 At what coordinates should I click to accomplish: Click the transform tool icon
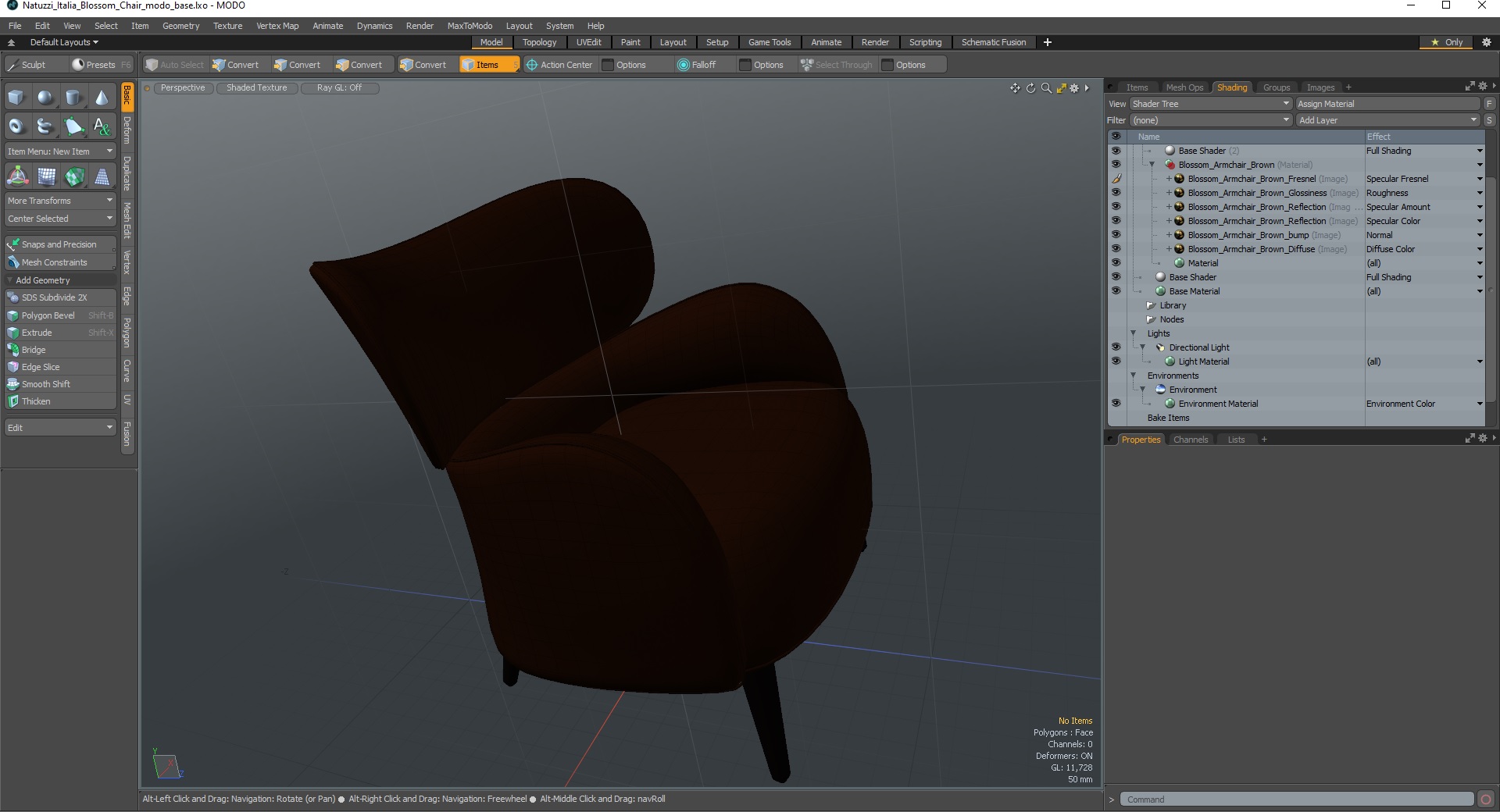(17, 176)
